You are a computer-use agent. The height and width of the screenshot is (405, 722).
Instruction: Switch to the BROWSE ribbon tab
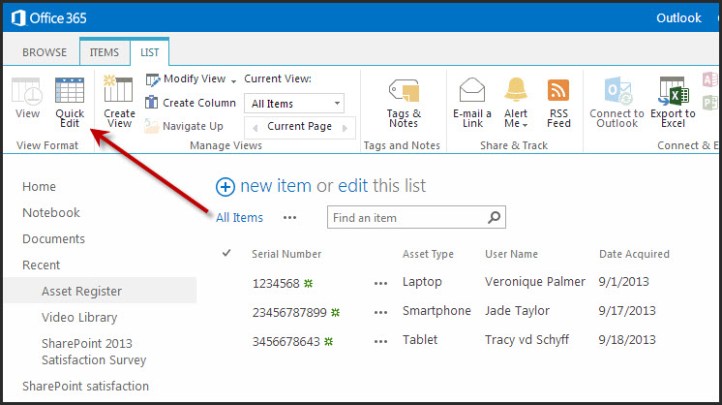pyautogui.click(x=45, y=52)
